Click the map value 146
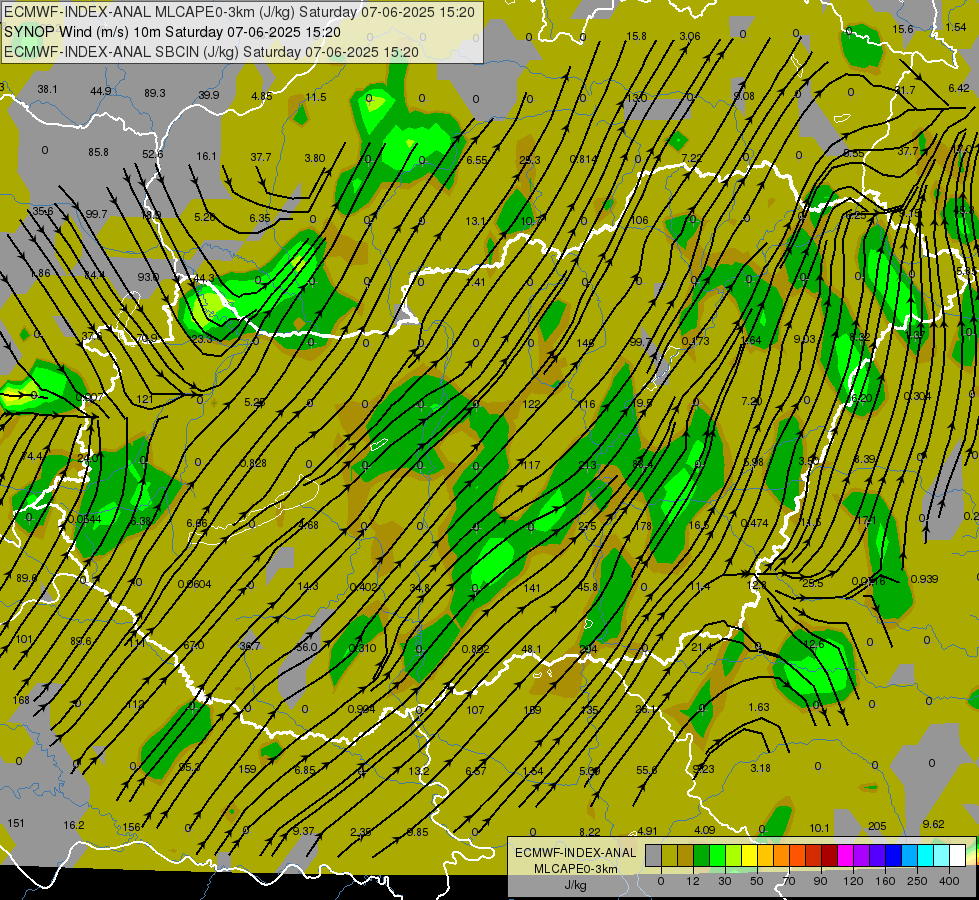 click(586, 344)
